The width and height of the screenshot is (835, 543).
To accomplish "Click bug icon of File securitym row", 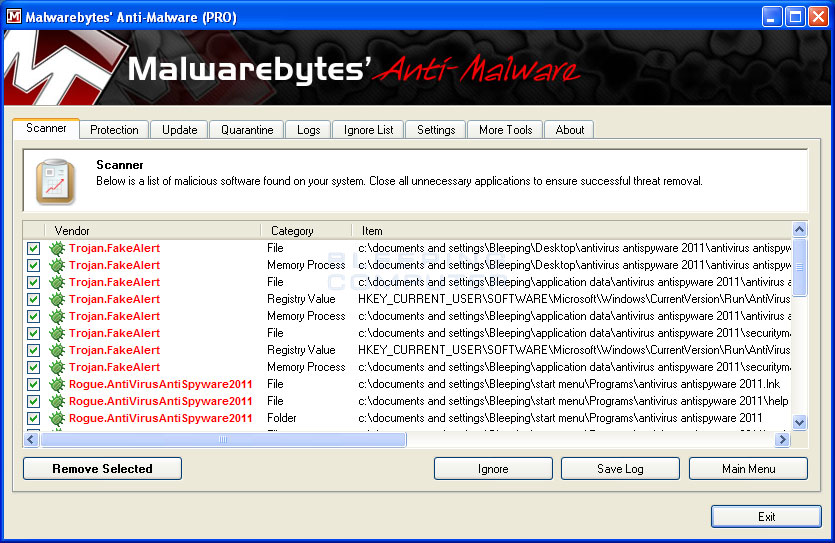I will click(57, 333).
